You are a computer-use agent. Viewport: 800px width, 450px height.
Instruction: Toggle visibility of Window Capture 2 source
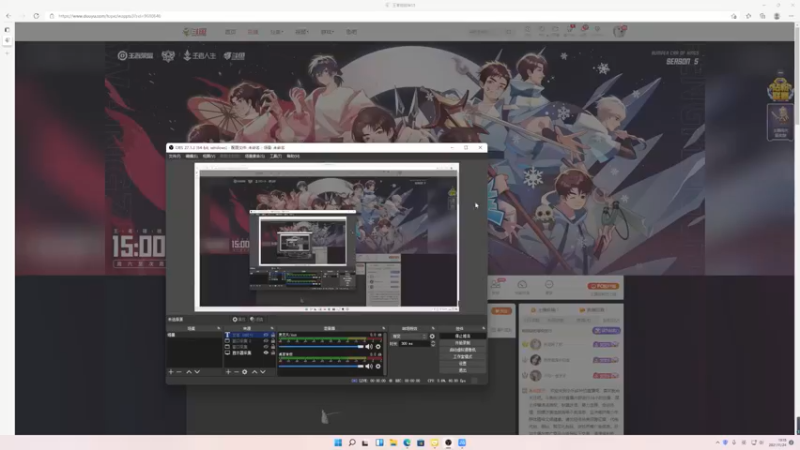click(265, 341)
